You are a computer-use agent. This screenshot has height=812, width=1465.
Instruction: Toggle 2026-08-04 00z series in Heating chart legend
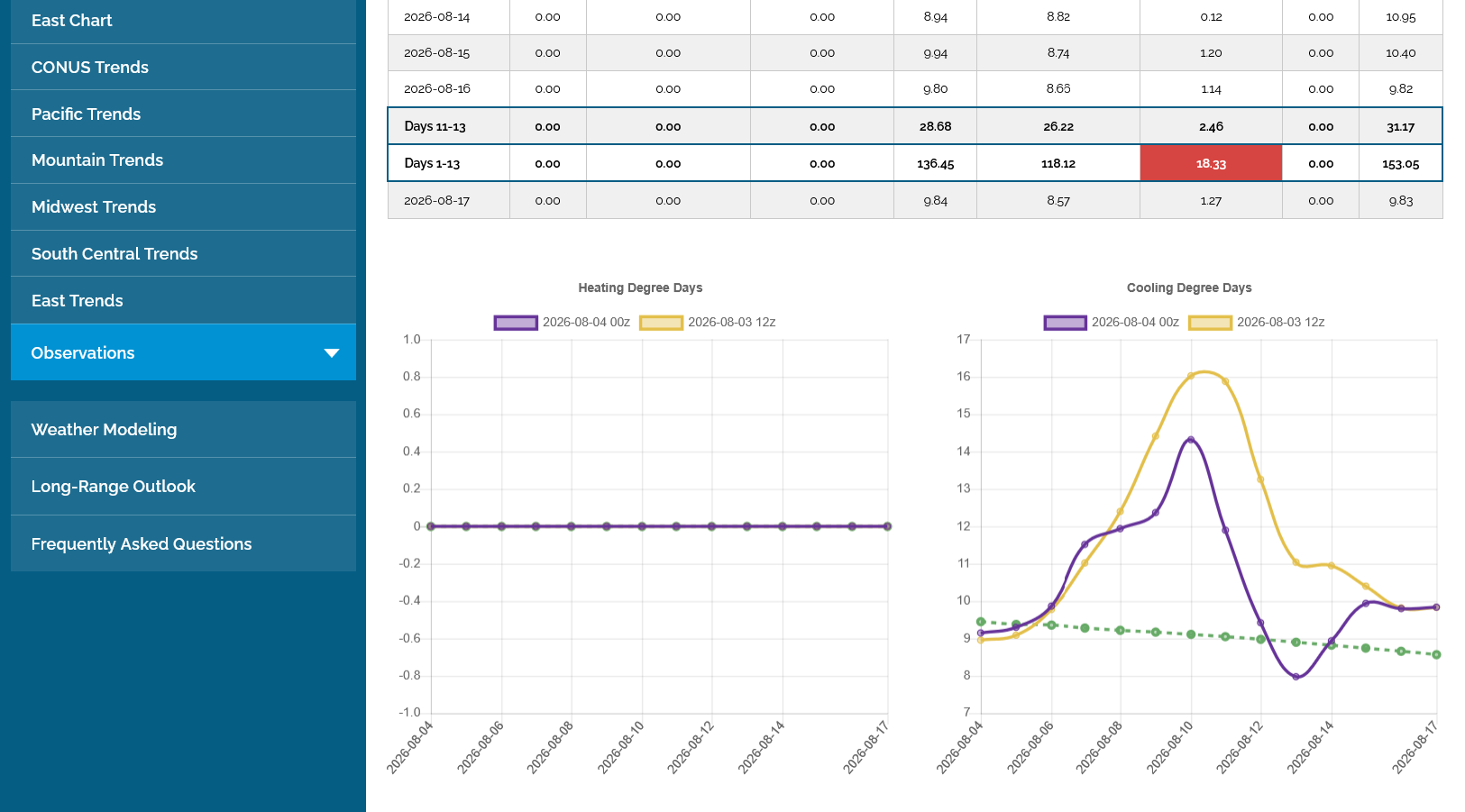[562, 323]
